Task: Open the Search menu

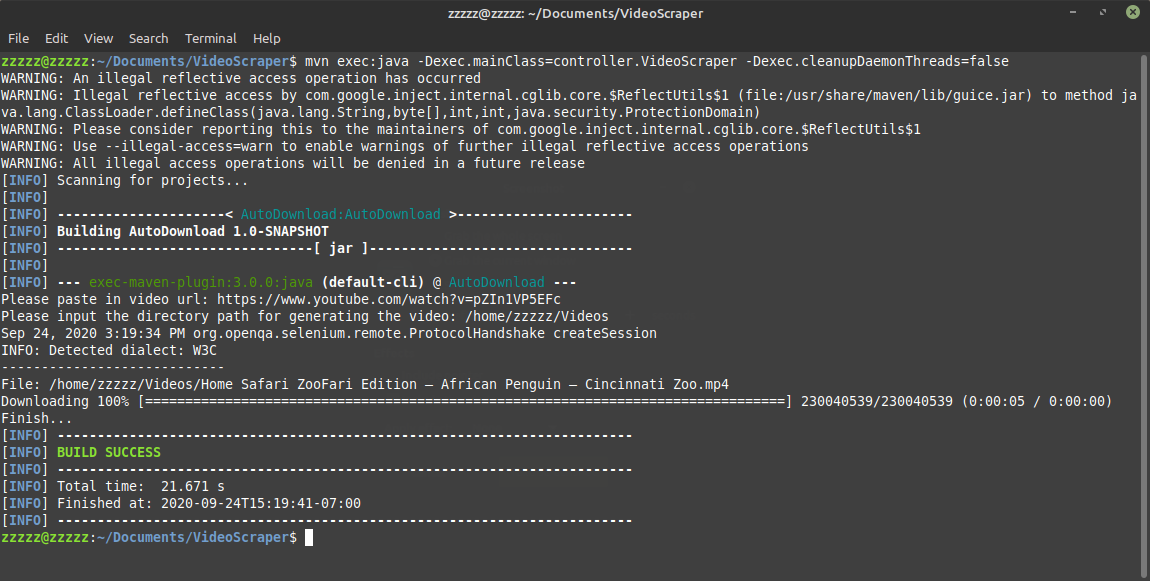Action: tap(149, 39)
